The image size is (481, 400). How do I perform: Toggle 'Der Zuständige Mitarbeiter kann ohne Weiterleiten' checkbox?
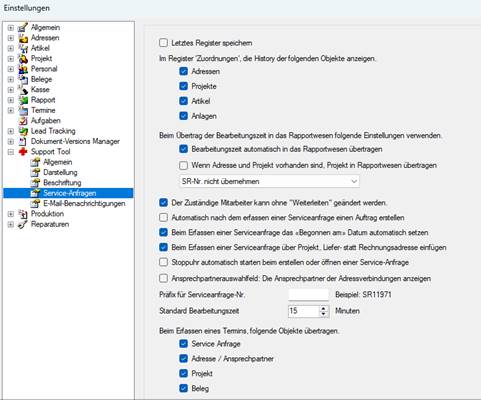pos(163,202)
